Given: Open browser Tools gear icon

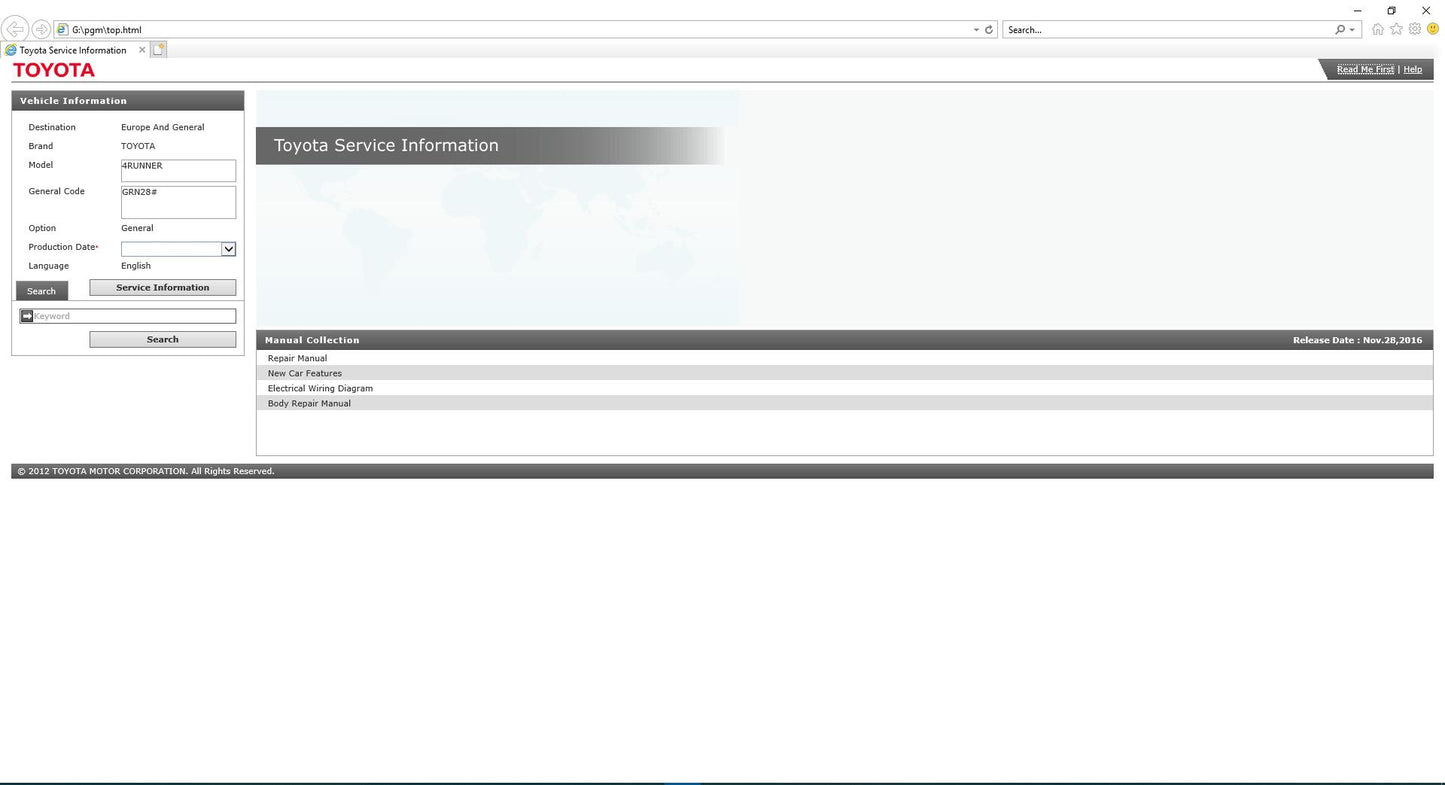Looking at the screenshot, I should (1415, 30).
